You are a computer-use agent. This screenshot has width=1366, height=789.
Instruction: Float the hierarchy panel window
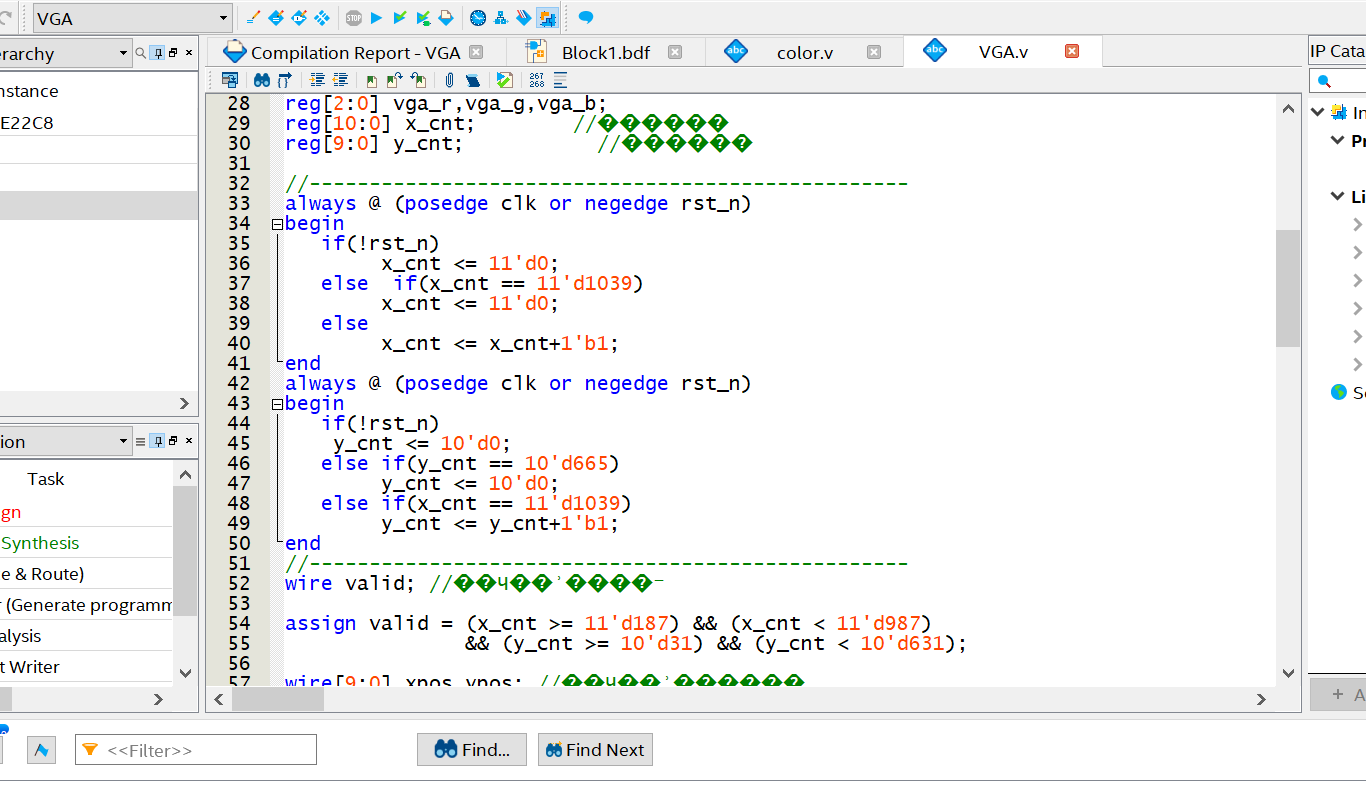(173, 53)
